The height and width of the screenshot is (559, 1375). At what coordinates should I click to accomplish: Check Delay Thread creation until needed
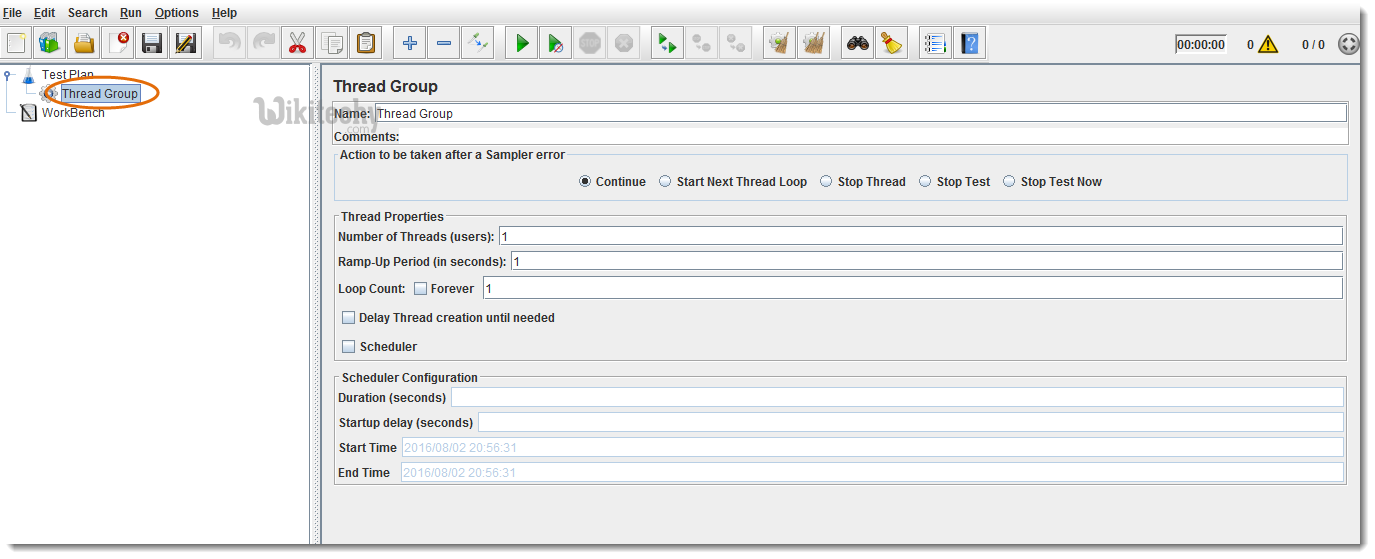point(349,318)
